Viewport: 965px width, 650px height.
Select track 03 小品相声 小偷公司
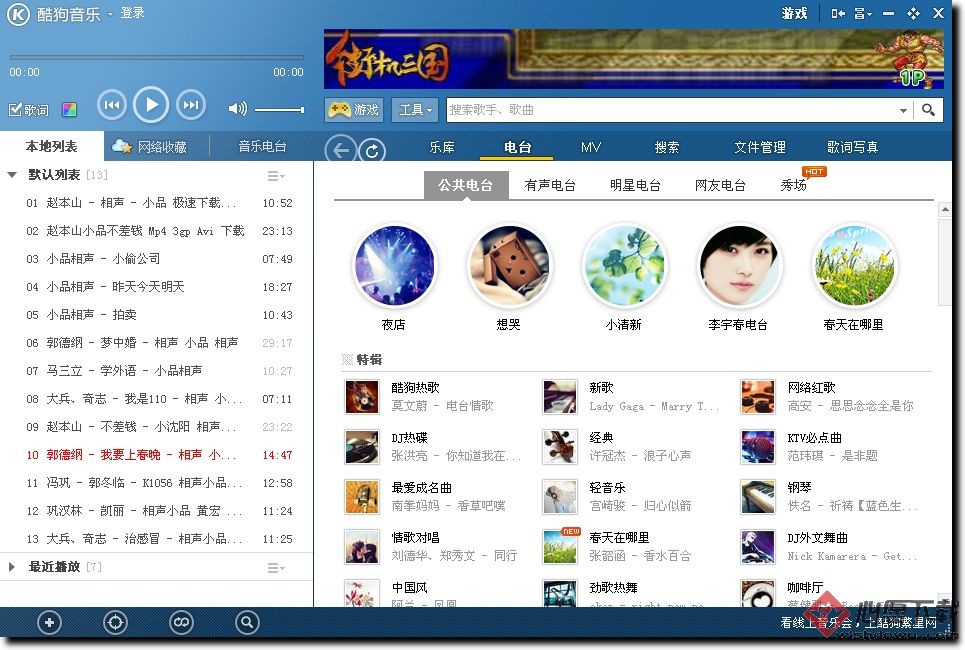[157, 259]
